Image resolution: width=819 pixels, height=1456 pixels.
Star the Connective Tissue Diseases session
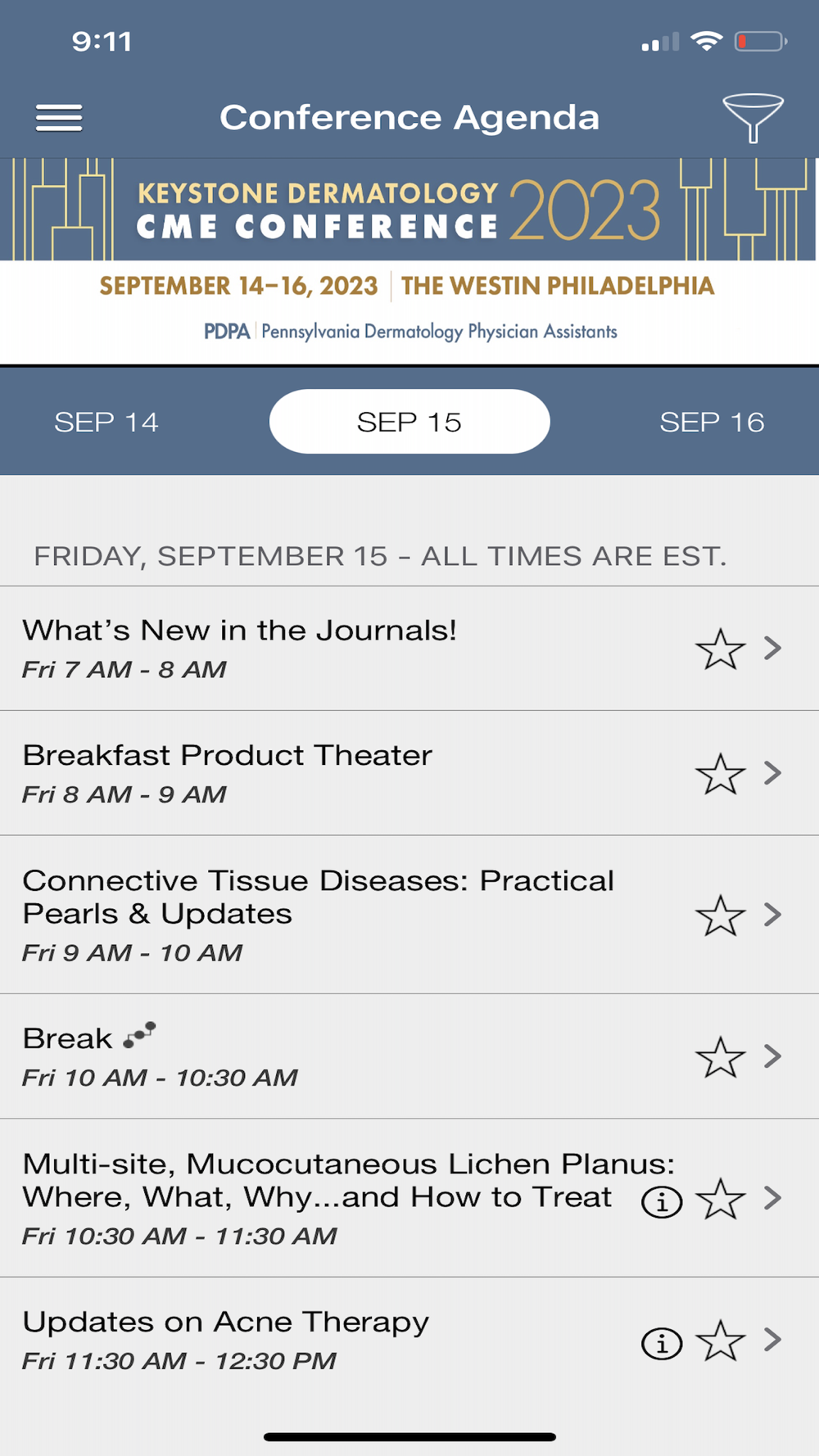coord(720,916)
